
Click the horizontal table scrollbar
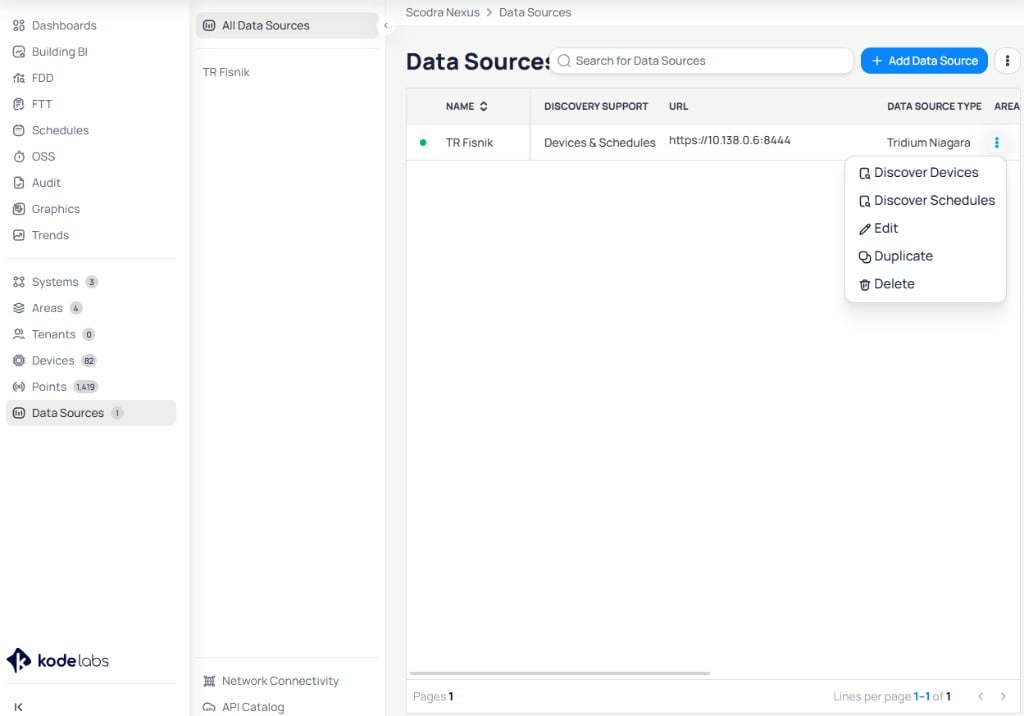coord(560,673)
